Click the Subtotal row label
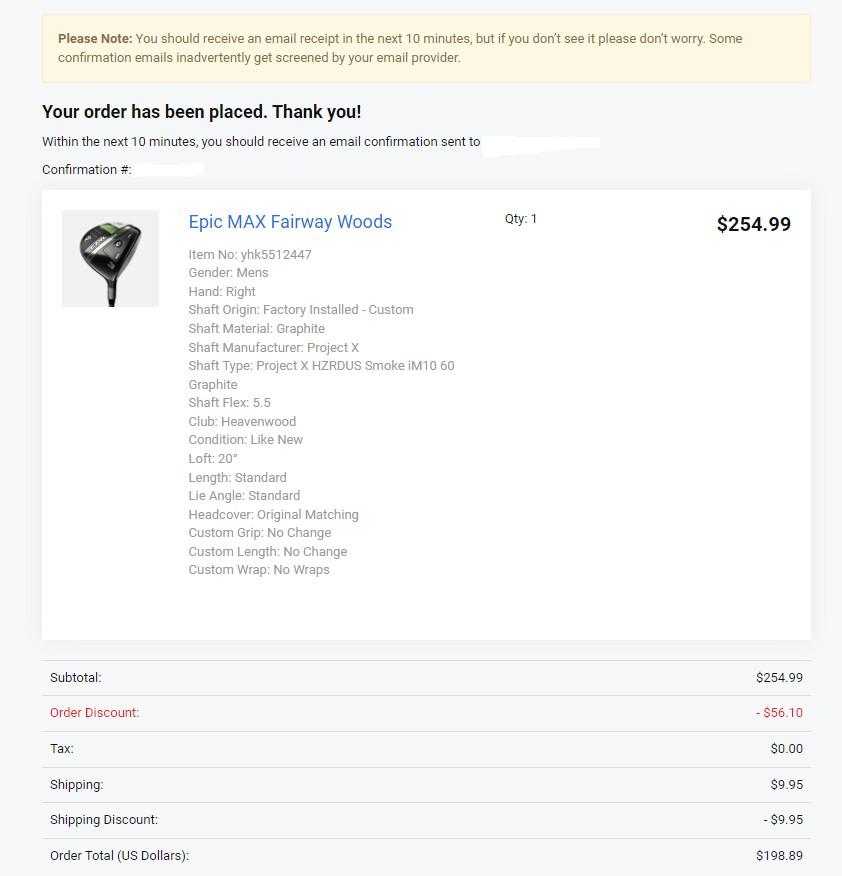The image size is (842, 876). pyautogui.click(x=76, y=678)
